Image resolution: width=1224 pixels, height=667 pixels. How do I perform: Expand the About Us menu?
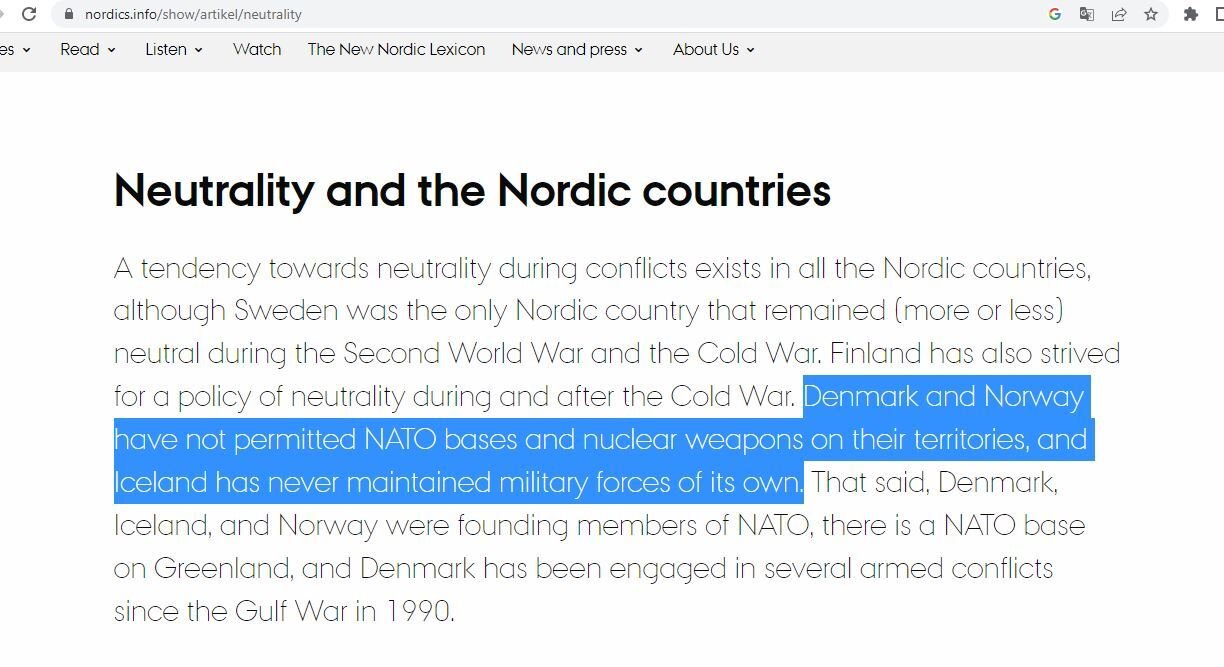(713, 49)
